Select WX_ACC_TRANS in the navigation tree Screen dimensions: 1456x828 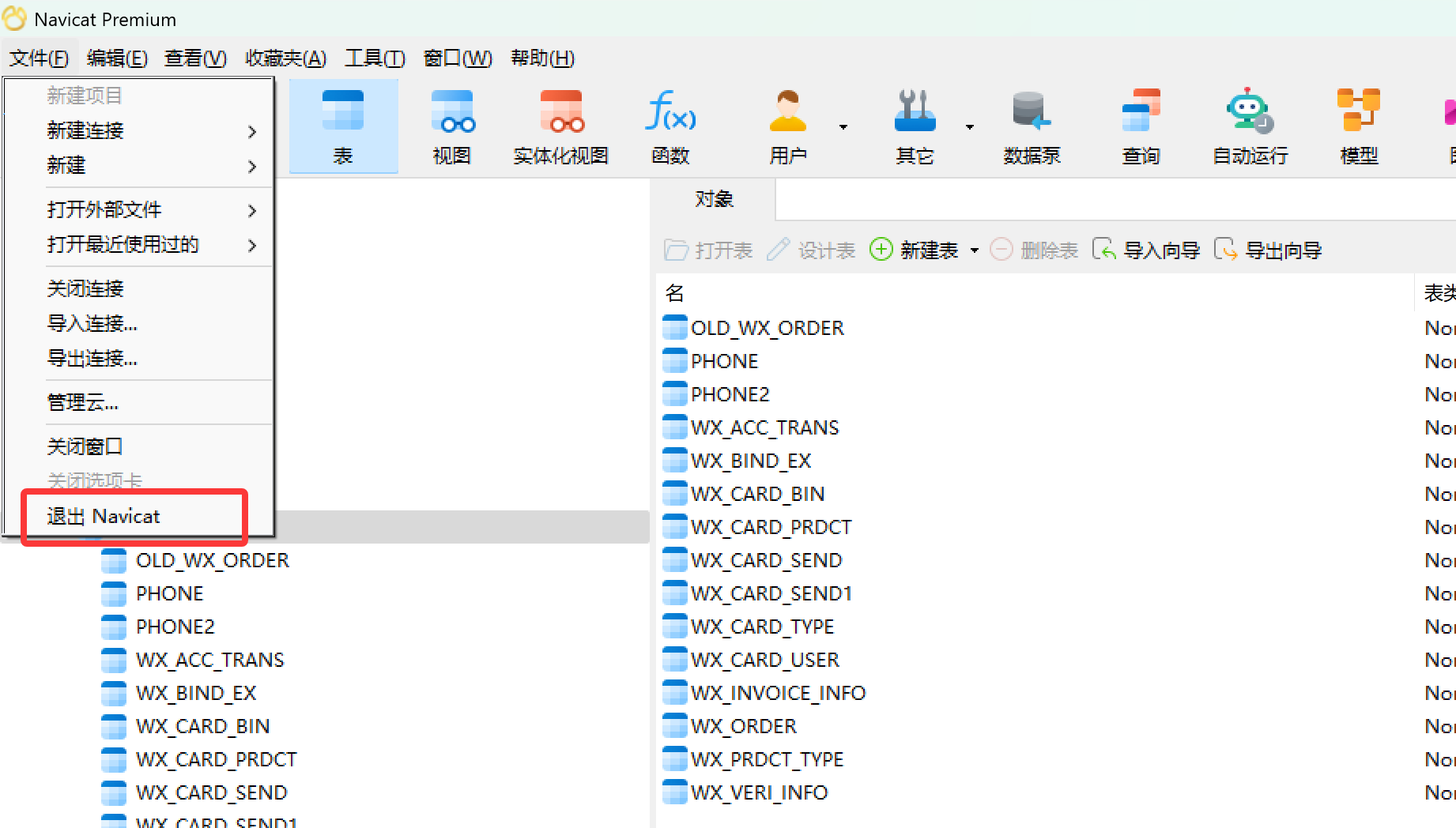(193, 660)
